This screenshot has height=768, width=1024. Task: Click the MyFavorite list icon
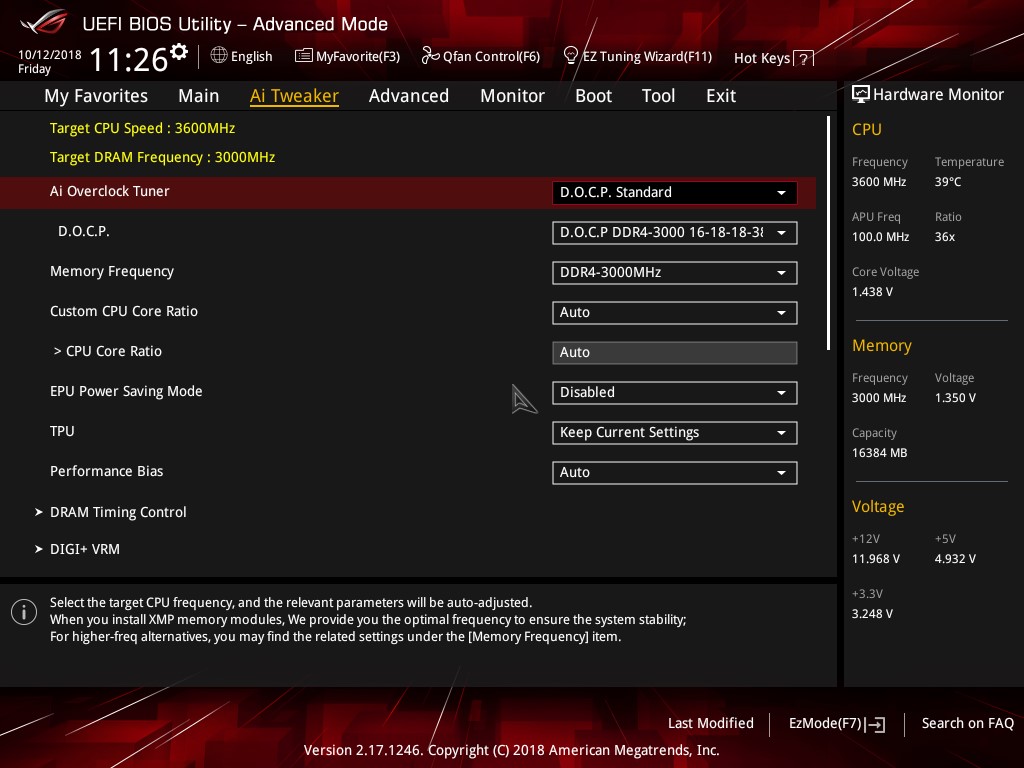coord(304,56)
